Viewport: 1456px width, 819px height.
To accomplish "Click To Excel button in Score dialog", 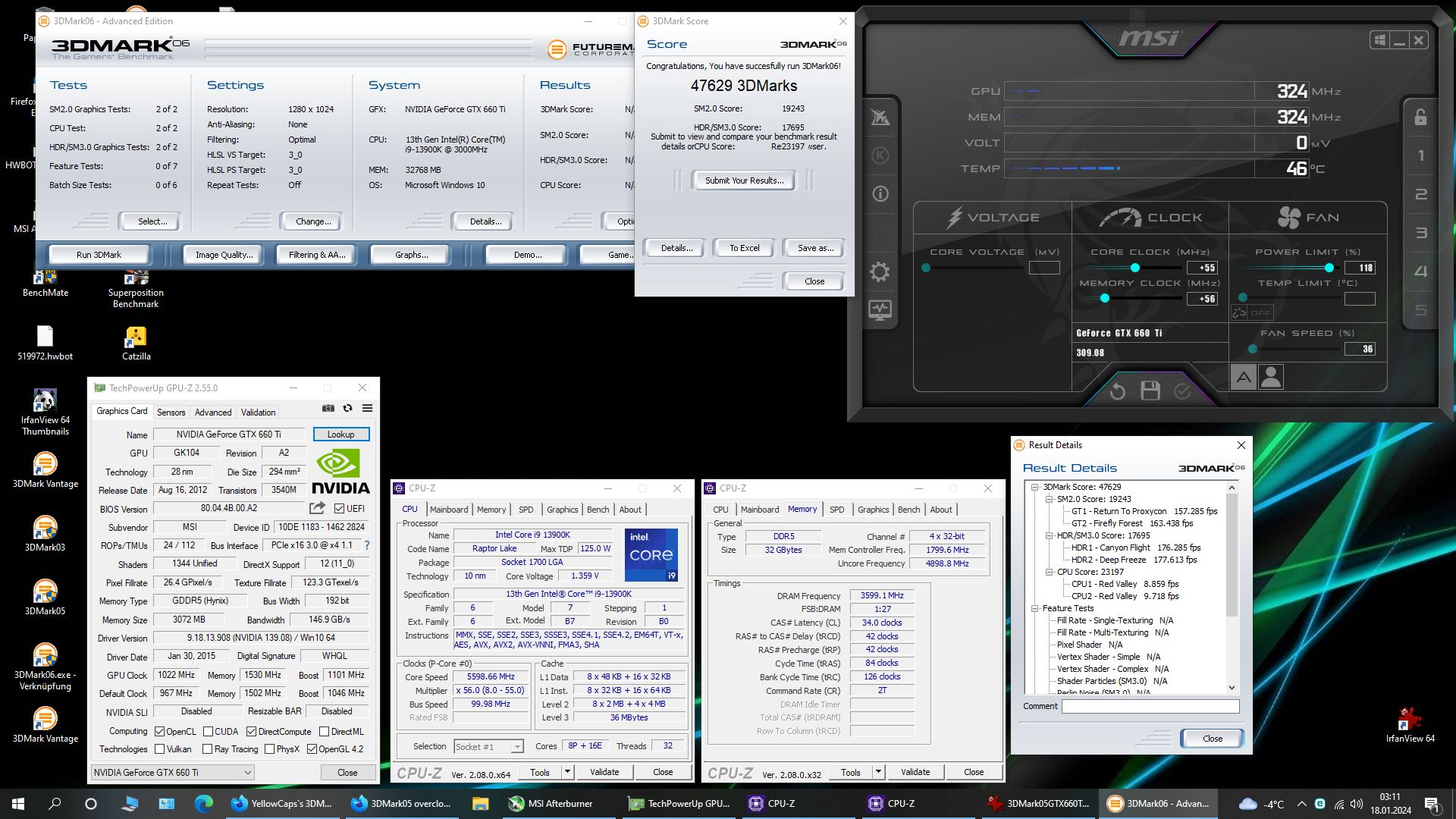I will 744,248.
